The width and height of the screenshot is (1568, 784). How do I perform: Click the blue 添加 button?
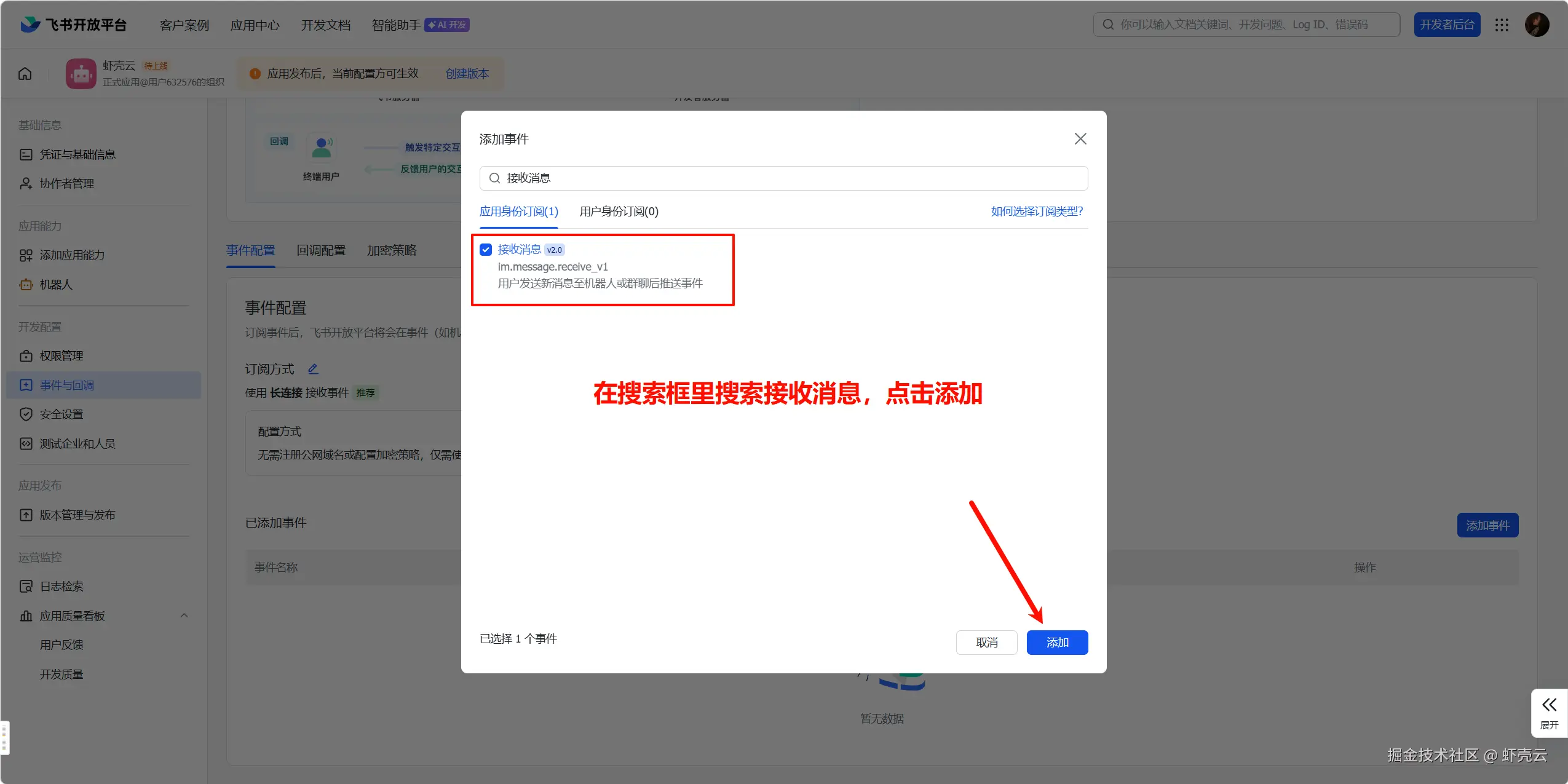(x=1057, y=642)
